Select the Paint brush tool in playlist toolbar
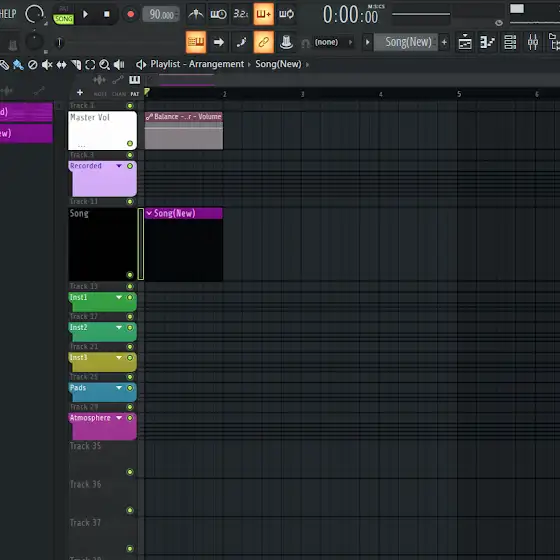The height and width of the screenshot is (560, 560). [18, 65]
